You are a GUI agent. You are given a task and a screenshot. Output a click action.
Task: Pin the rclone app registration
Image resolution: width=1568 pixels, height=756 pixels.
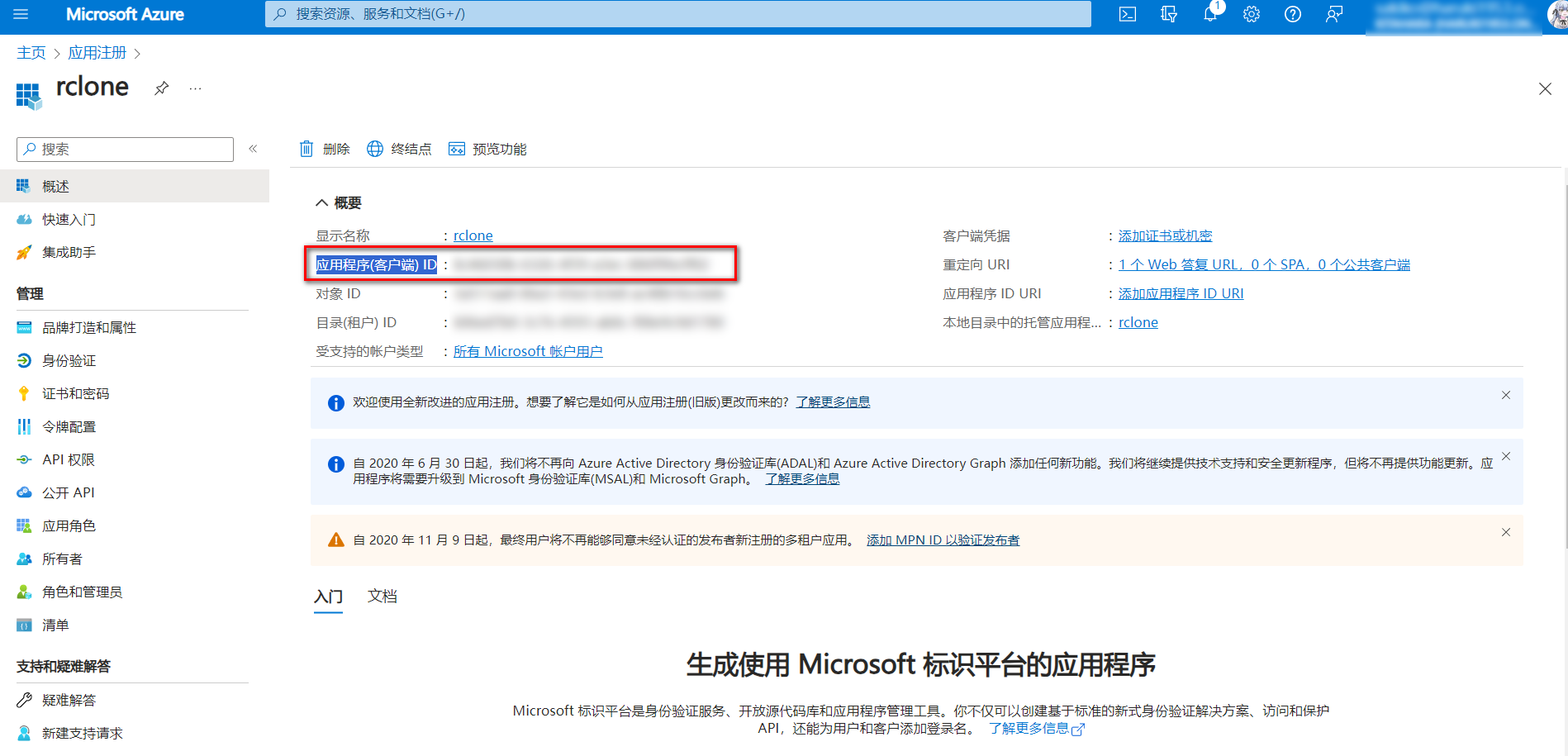click(162, 88)
